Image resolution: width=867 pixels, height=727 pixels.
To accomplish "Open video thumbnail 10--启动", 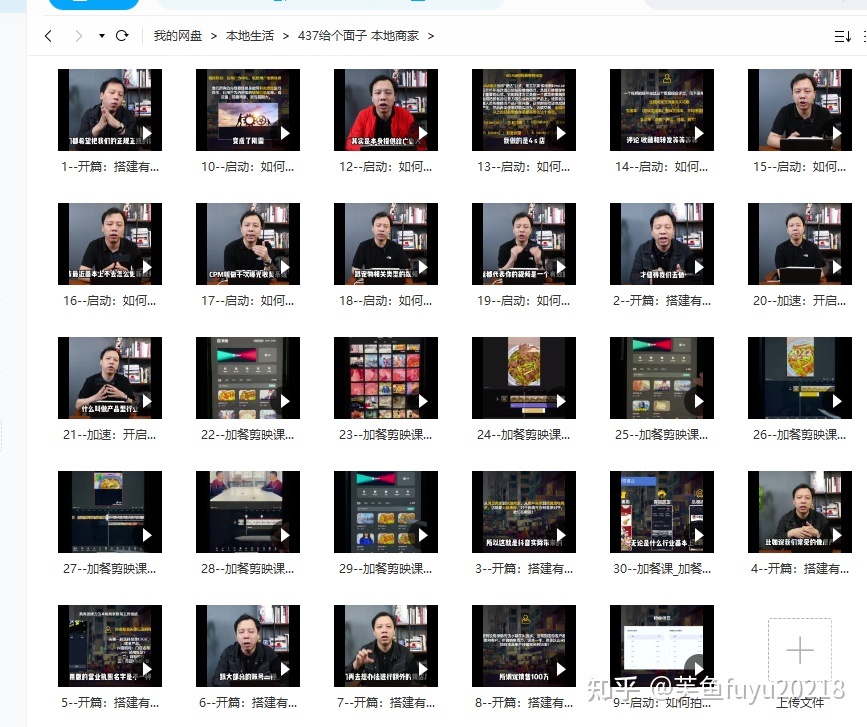I will point(248,110).
